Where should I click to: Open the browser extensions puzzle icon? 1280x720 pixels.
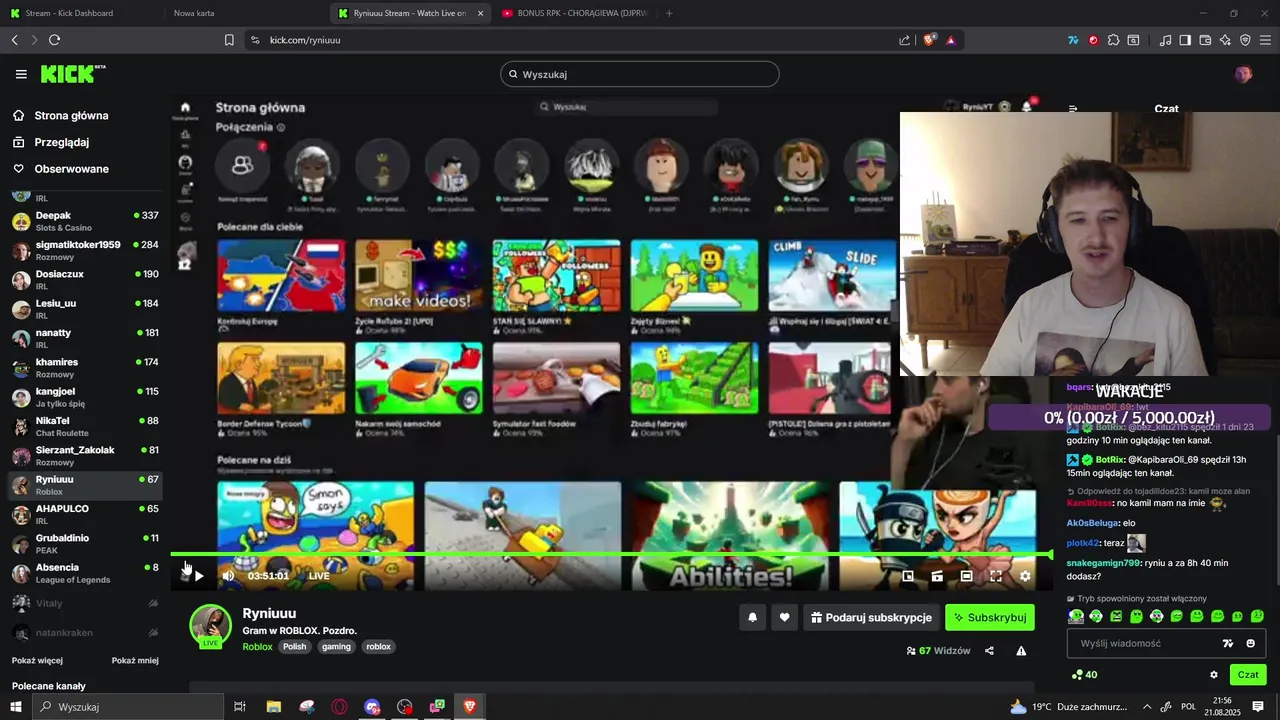click(1113, 40)
